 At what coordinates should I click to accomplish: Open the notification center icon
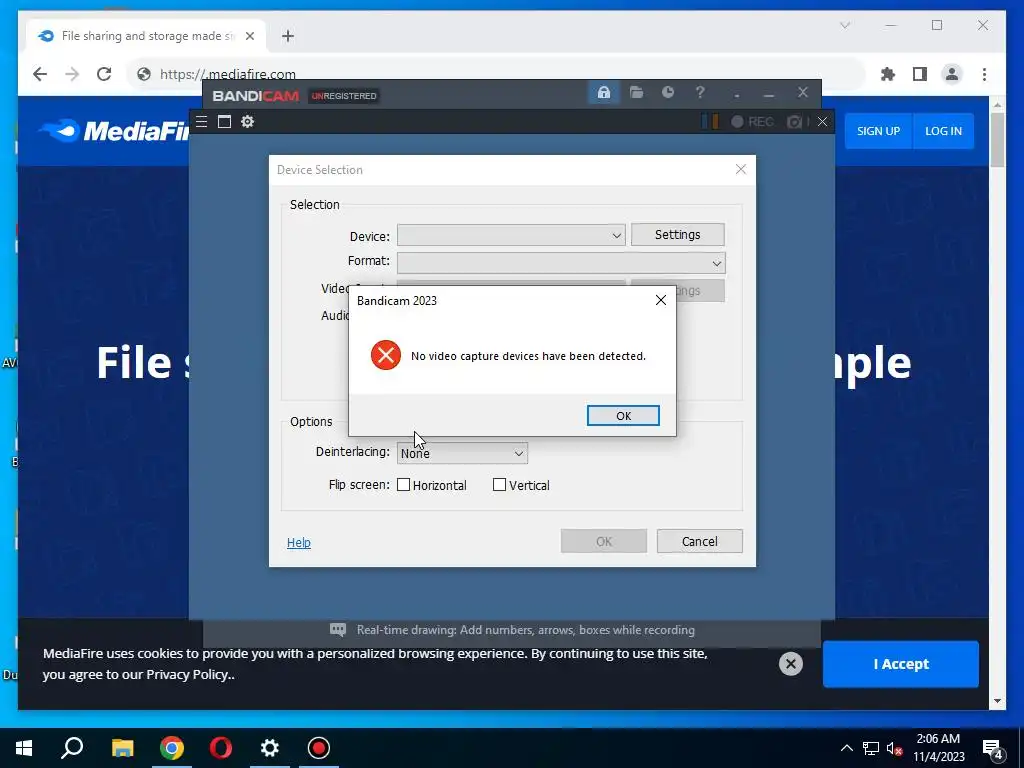993,749
